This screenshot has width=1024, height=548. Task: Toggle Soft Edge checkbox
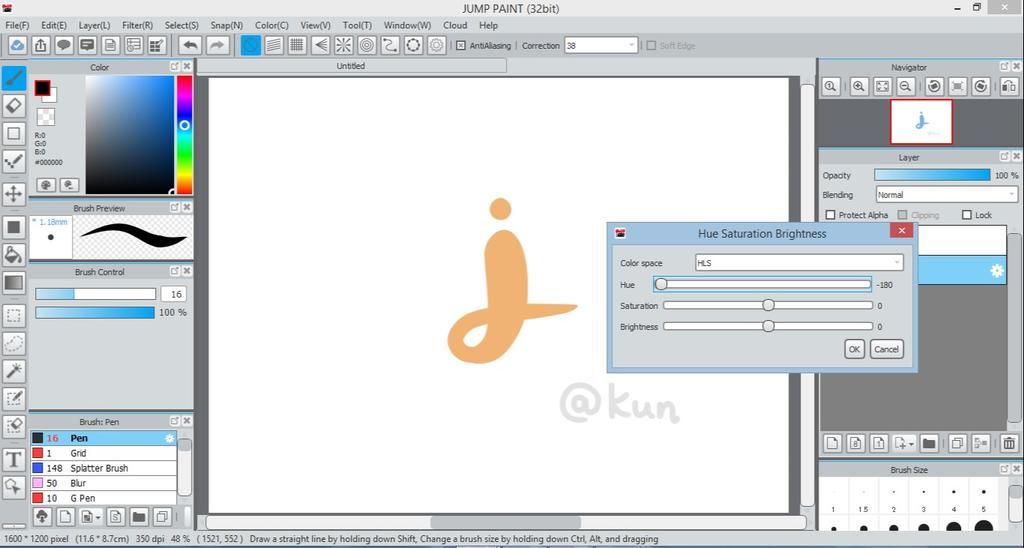(x=651, y=46)
